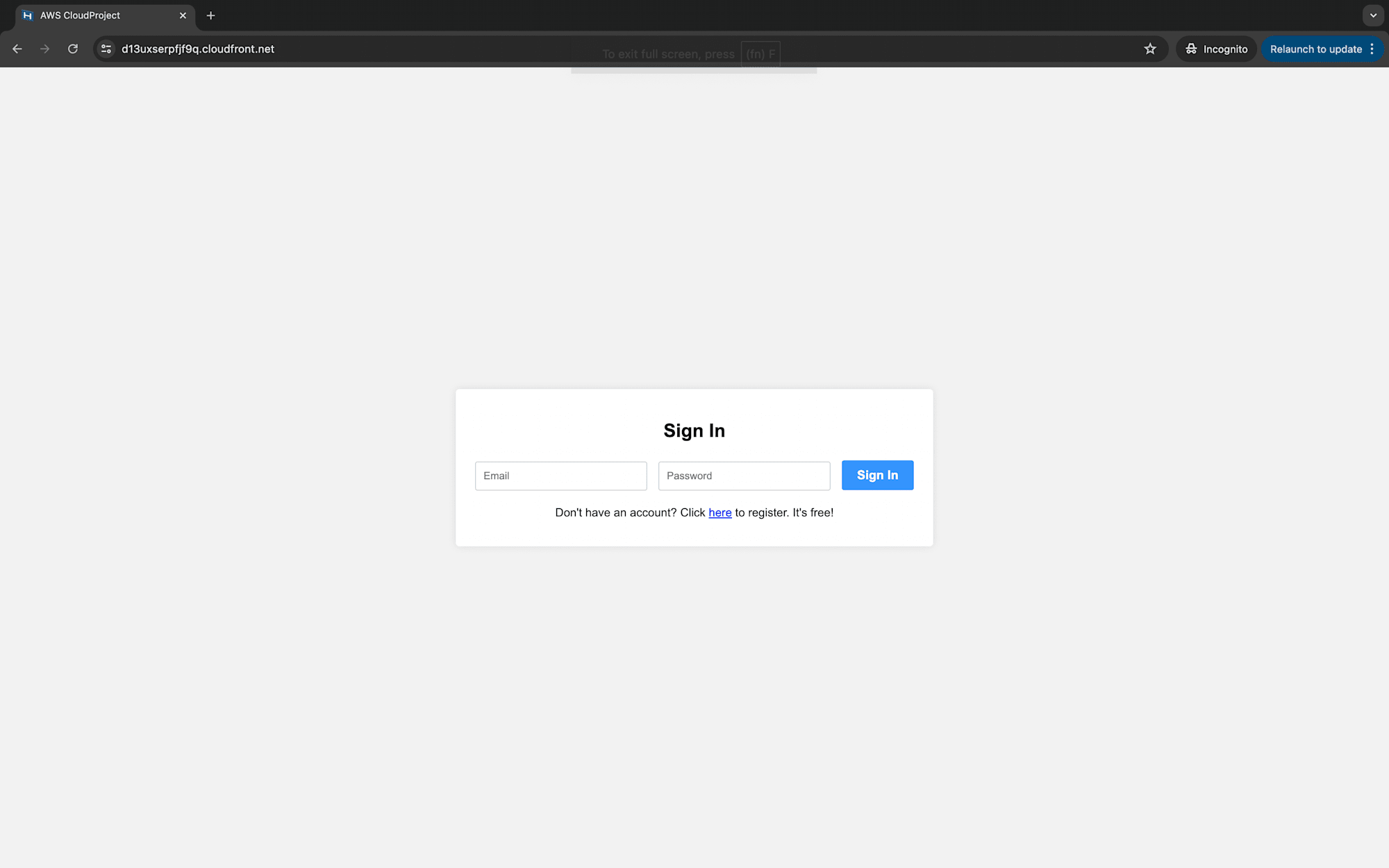Viewport: 1389px width, 868px height.
Task: Click the AWS CloudProject favicon icon
Action: [28, 15]
